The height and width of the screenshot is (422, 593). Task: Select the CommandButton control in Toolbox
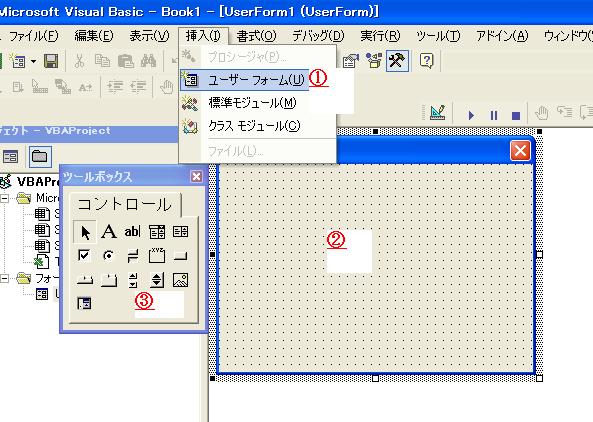pos(180,256)
